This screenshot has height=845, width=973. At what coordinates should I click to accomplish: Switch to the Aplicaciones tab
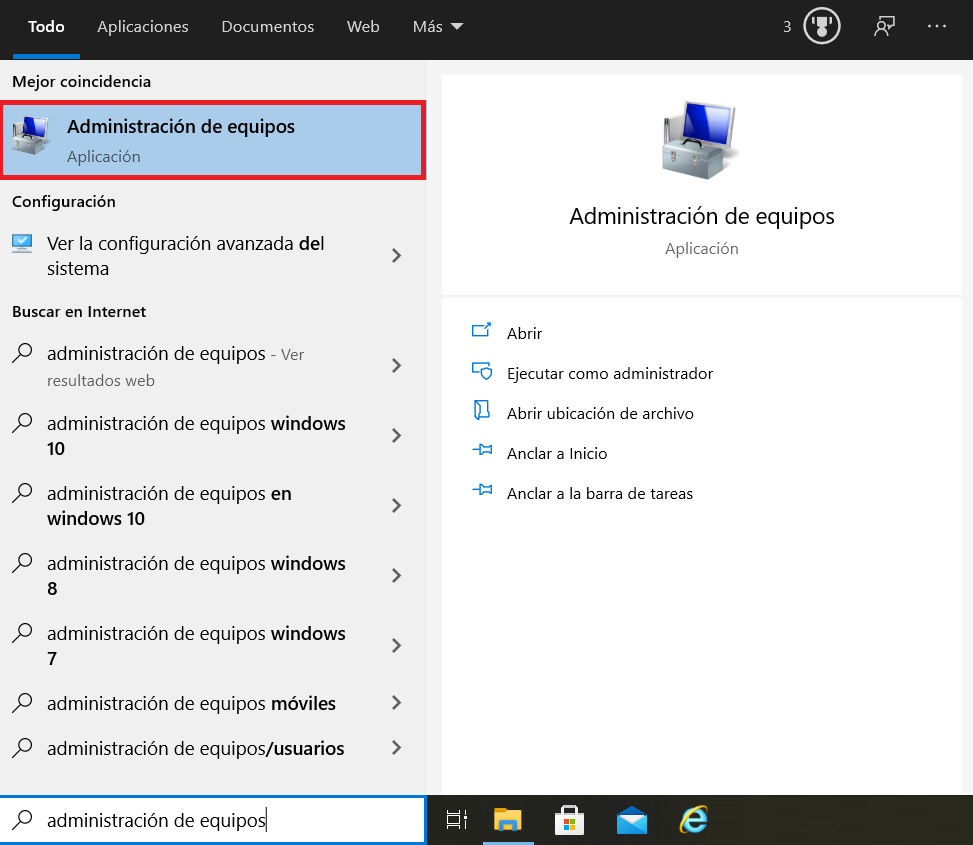(x=142, y=27)
